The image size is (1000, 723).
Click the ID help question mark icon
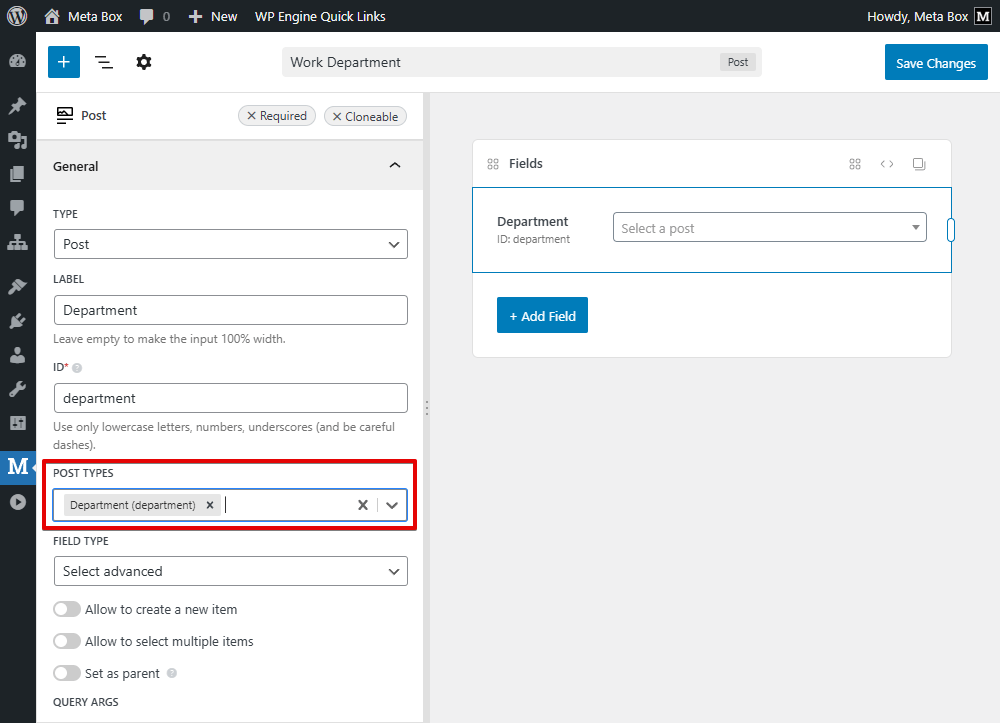click(x=77, y=368)
